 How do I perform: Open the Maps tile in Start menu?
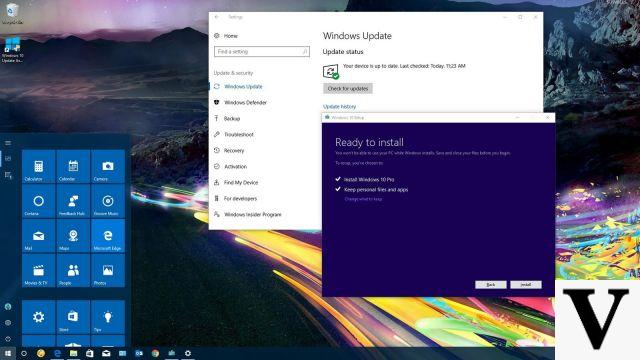coord(73,236)
